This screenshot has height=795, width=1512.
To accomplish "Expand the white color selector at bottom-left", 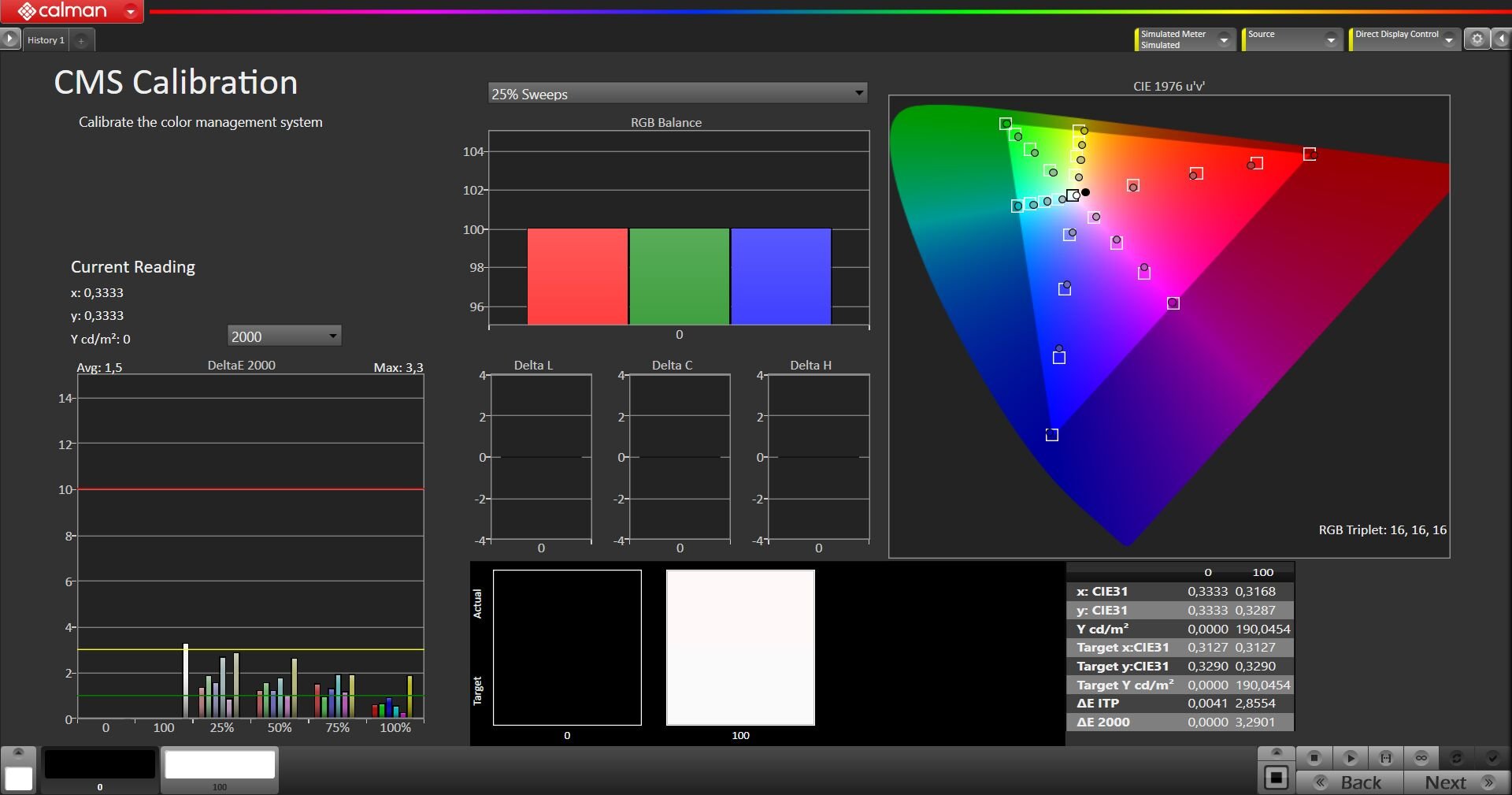I will pos(19,752).
